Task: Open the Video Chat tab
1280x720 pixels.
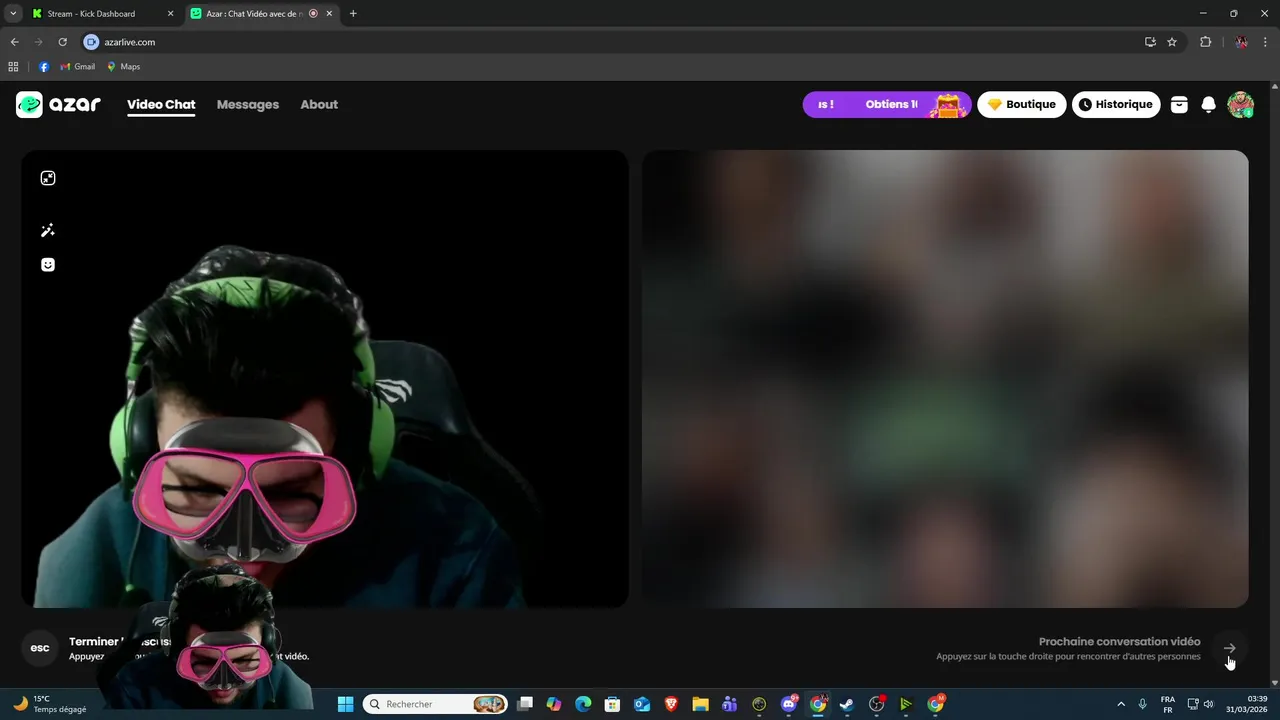Action: click(161, 104)
